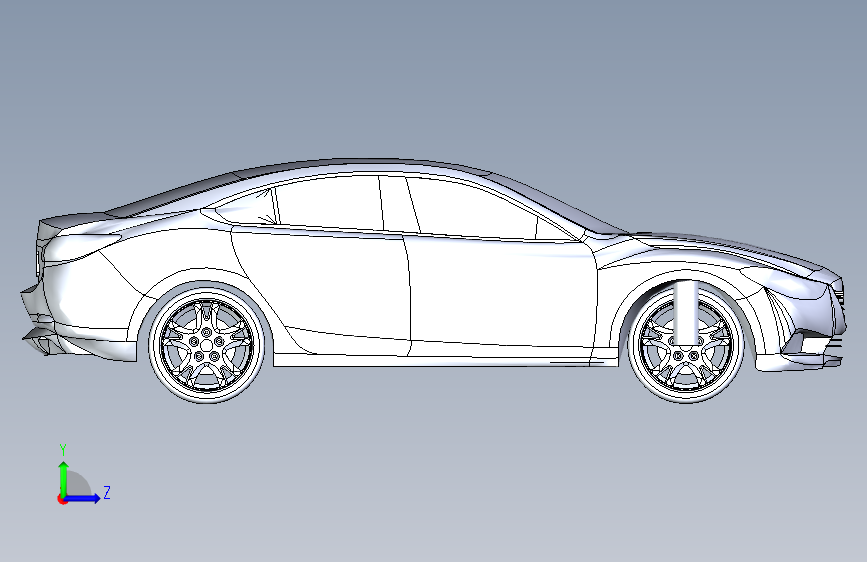Select the rear wheel rim of the car

click(x=206, y=344)
